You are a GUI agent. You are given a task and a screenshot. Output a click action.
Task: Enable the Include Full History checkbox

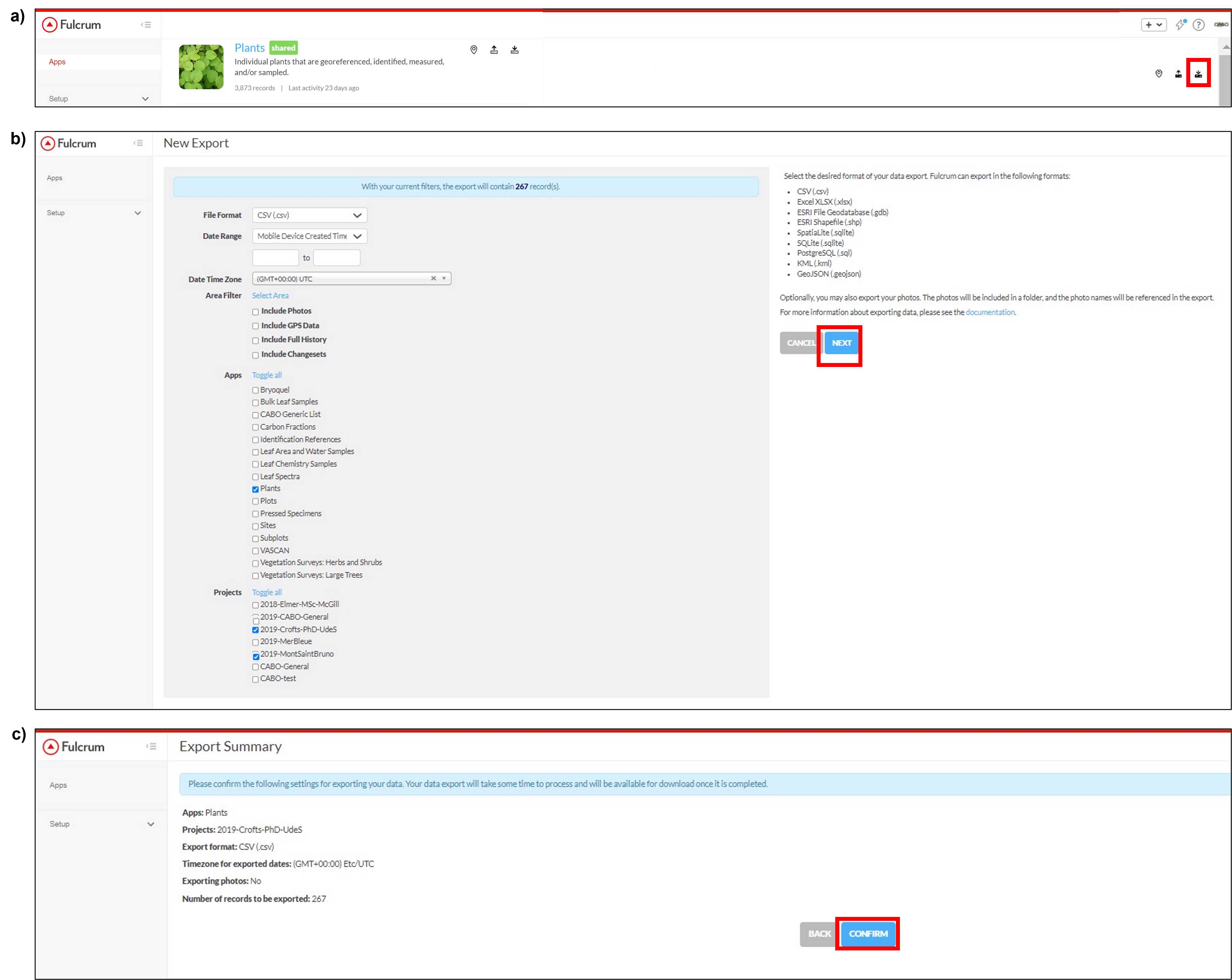(x=256, y=340)
